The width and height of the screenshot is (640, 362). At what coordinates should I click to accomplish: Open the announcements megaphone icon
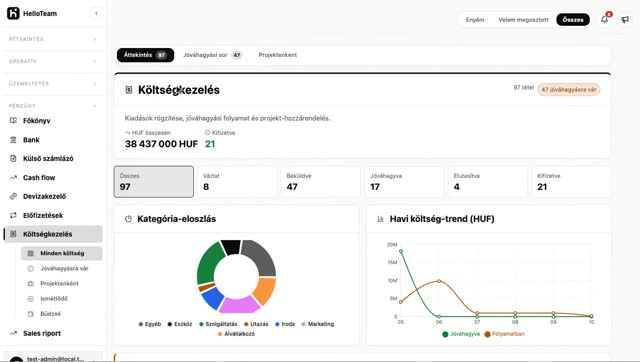click(x=625, y=19)
